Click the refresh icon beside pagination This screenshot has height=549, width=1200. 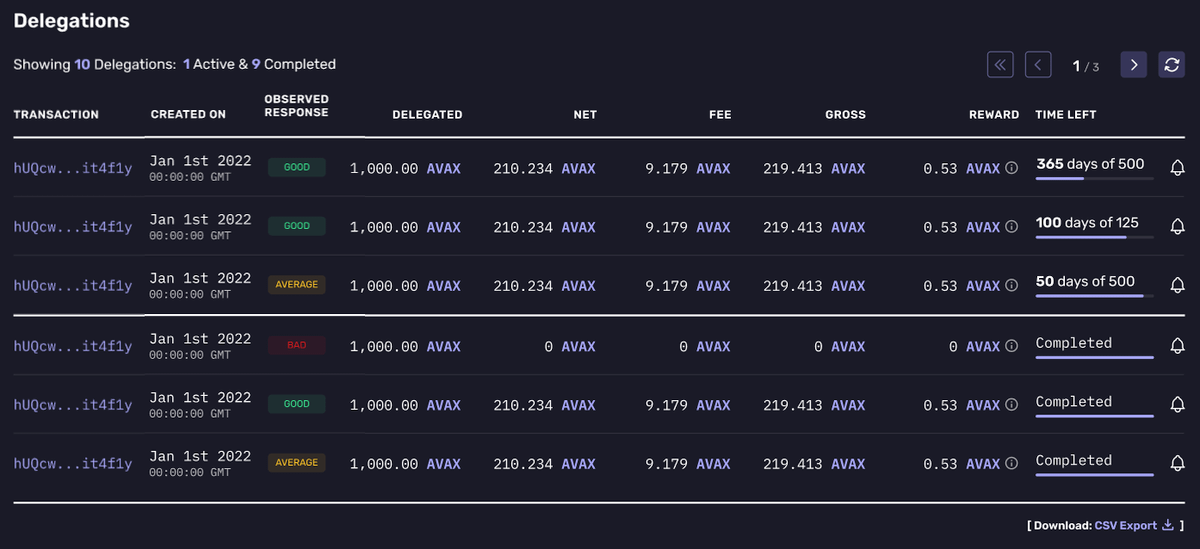click(x=1171, y=65)
